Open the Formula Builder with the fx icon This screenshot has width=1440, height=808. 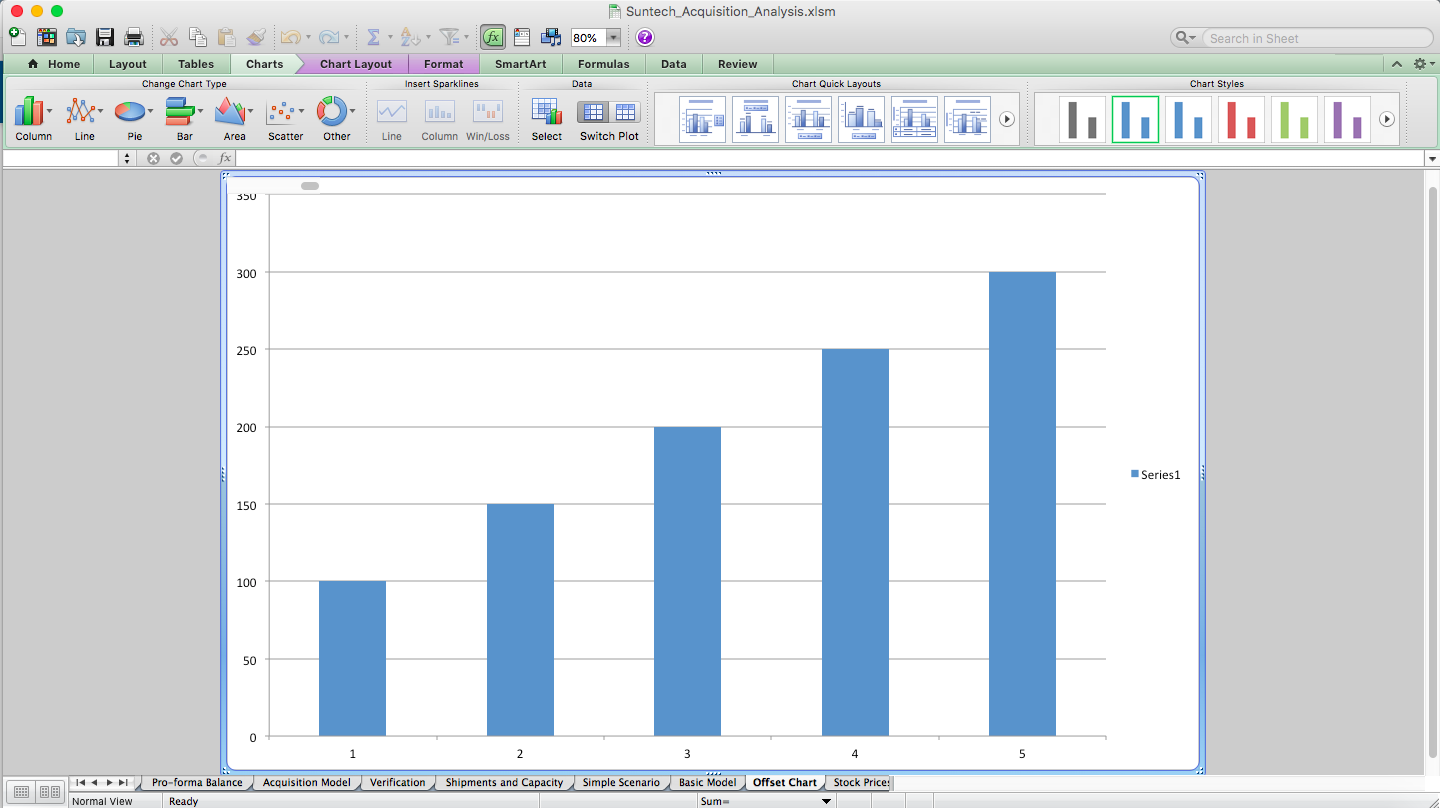[x=492, y=37]
